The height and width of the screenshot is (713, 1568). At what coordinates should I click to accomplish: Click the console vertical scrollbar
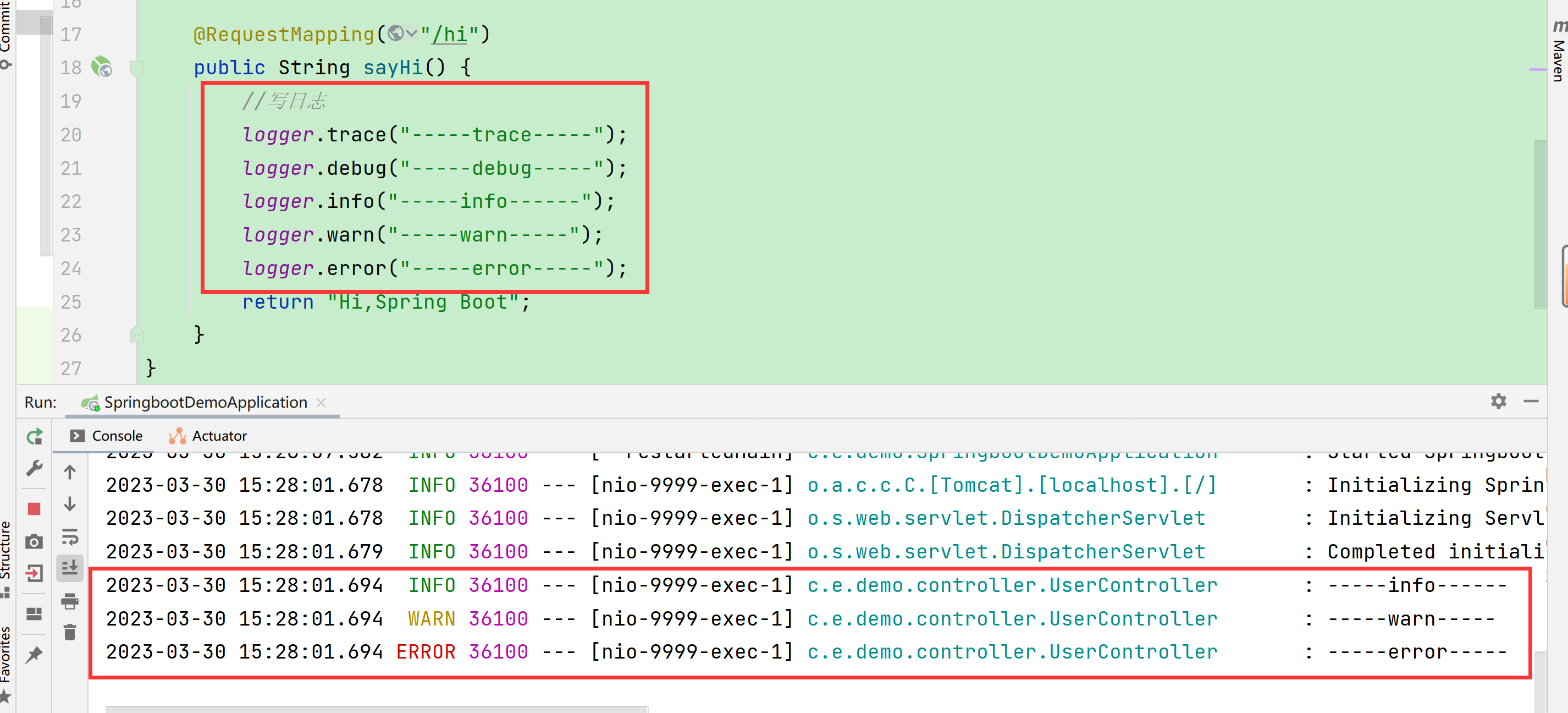[x=1540, y=682]
